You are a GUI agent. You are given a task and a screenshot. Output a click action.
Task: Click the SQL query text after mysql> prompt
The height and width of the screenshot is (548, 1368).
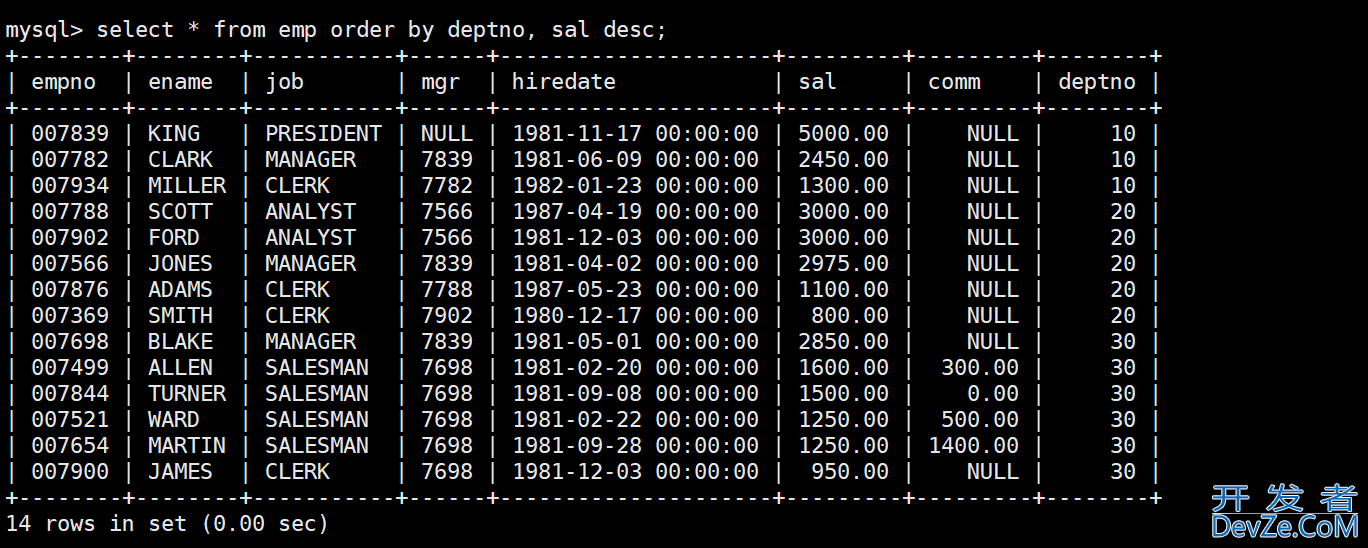pos(381,30)
